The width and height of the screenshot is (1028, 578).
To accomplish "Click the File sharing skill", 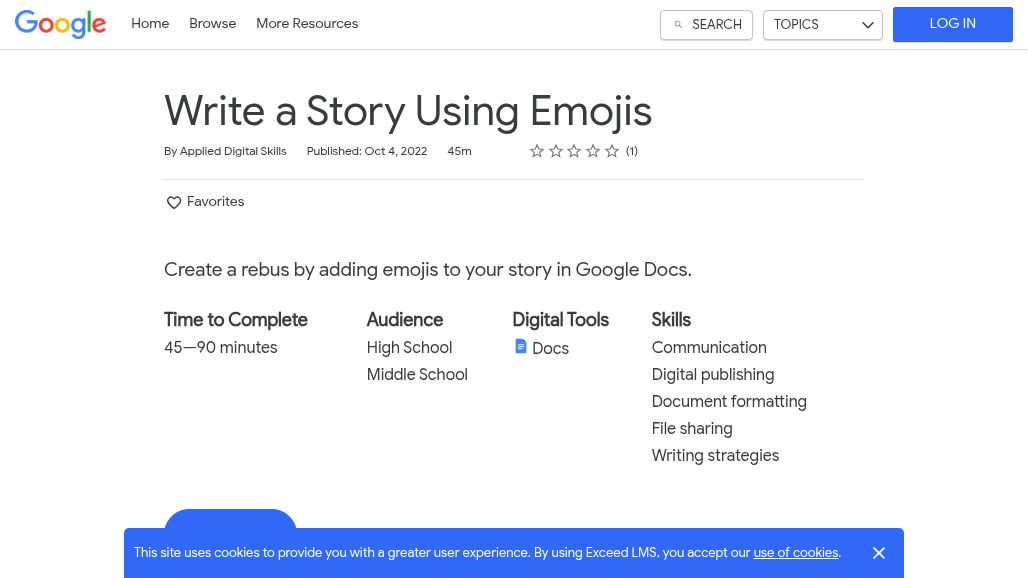I will point(692,429).
